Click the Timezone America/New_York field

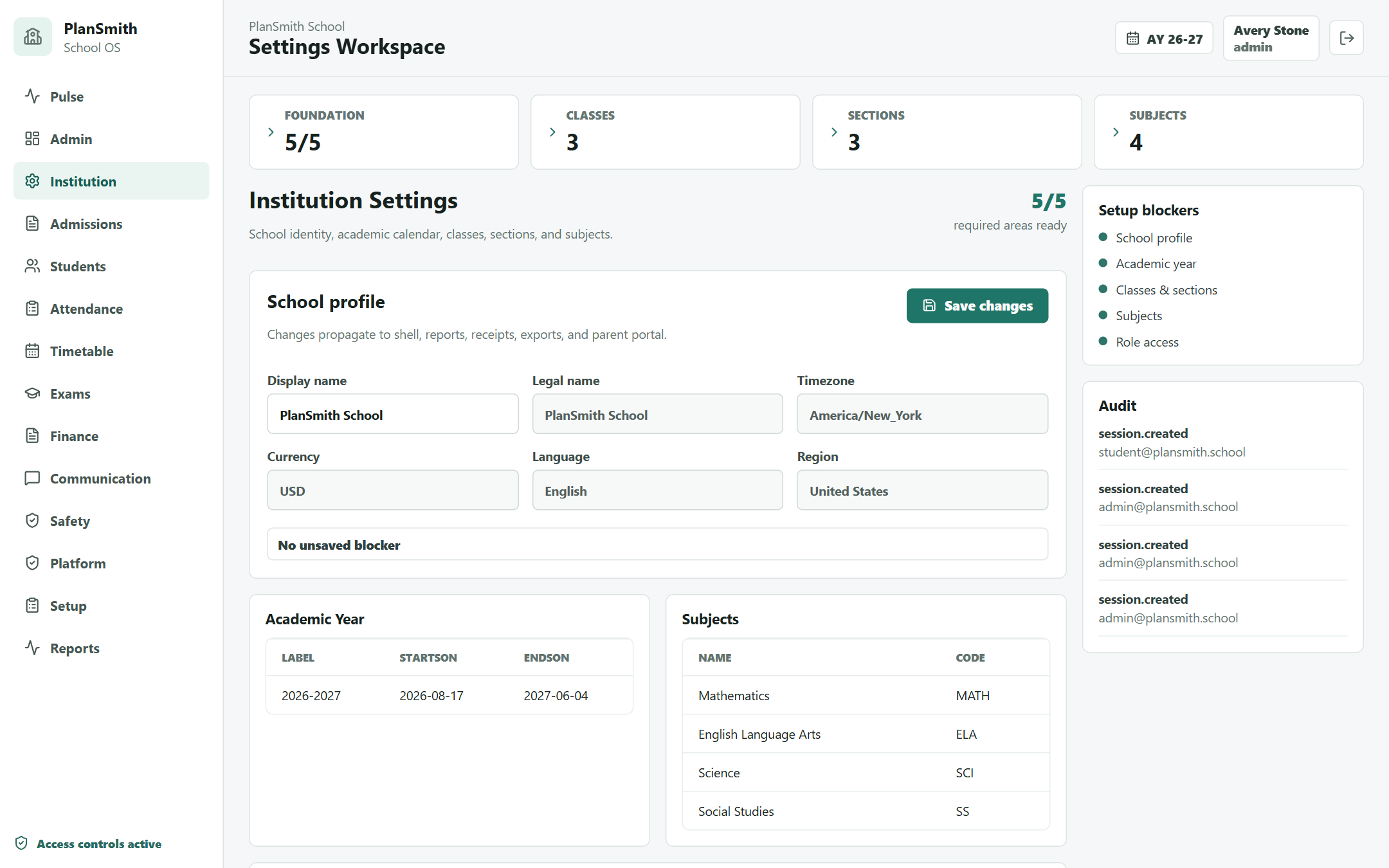(923, 415)
